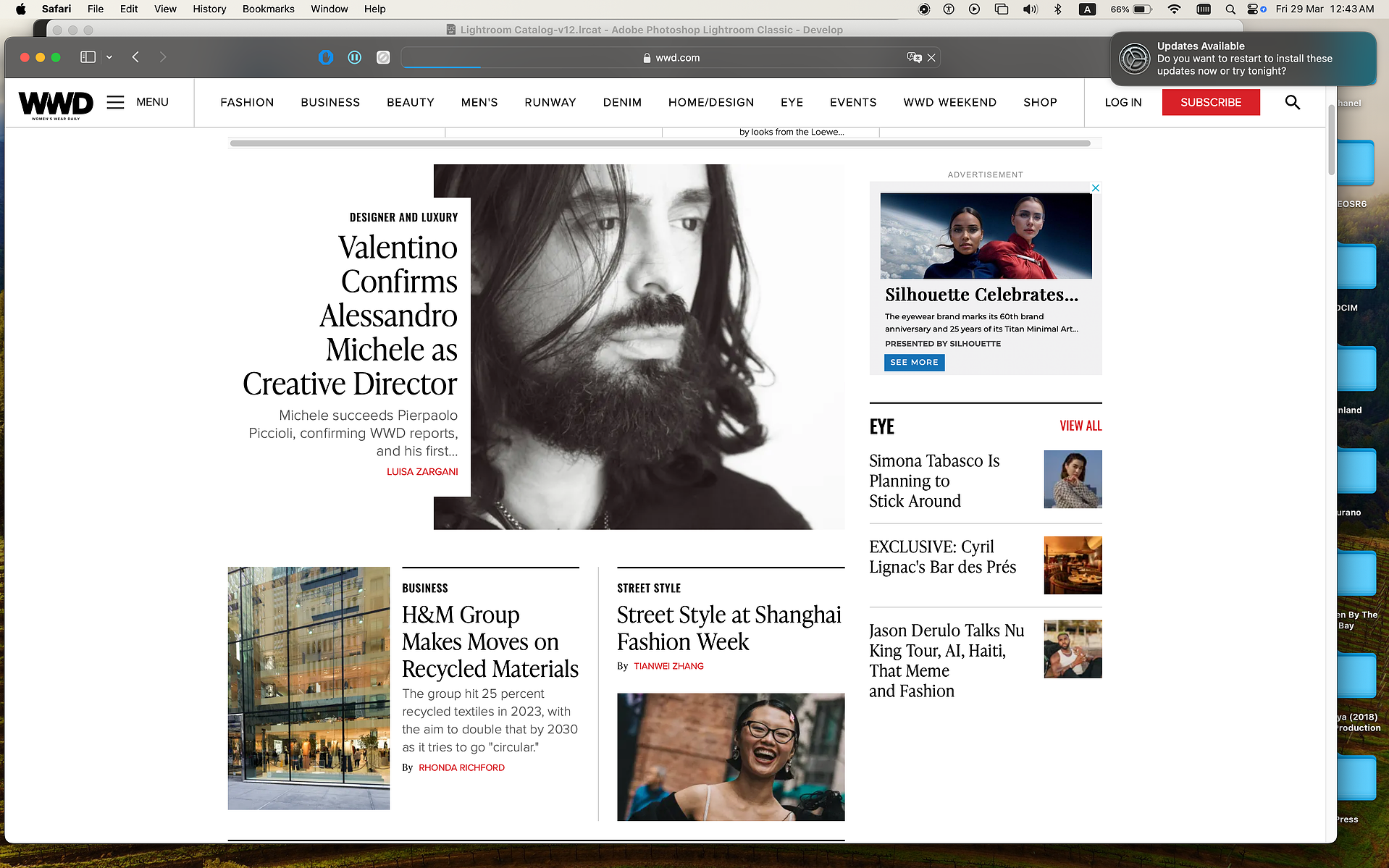Open Spotlight search in menu bar

coord(1230,9)
